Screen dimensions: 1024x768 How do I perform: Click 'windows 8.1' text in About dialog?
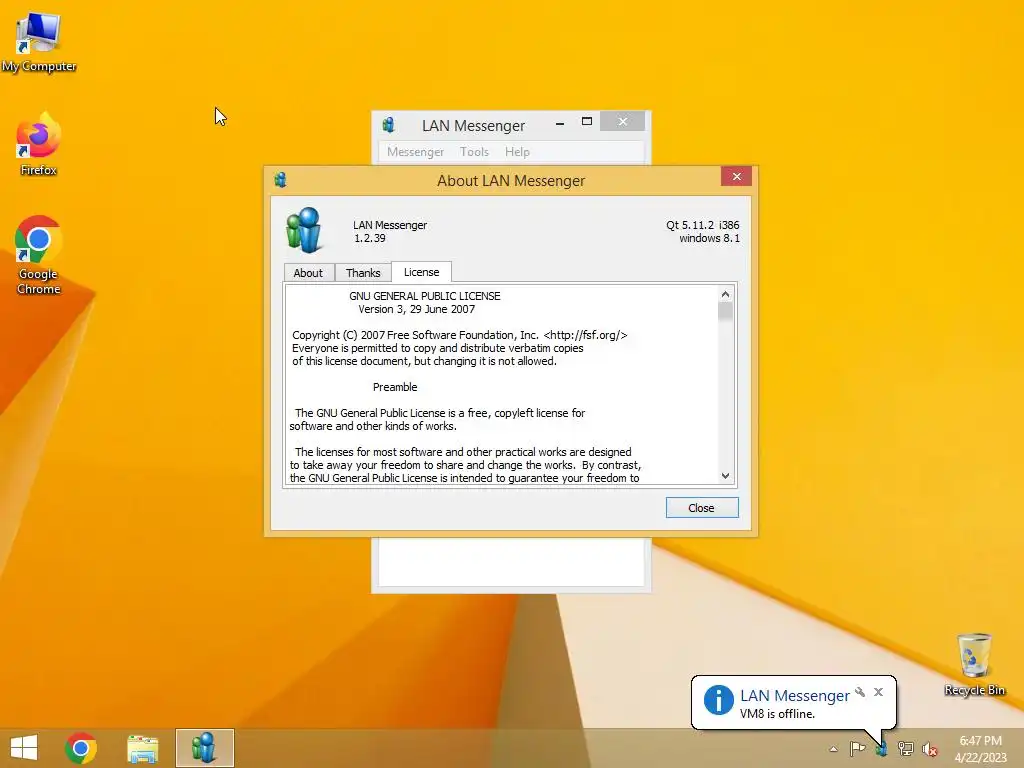coord(709,238)
